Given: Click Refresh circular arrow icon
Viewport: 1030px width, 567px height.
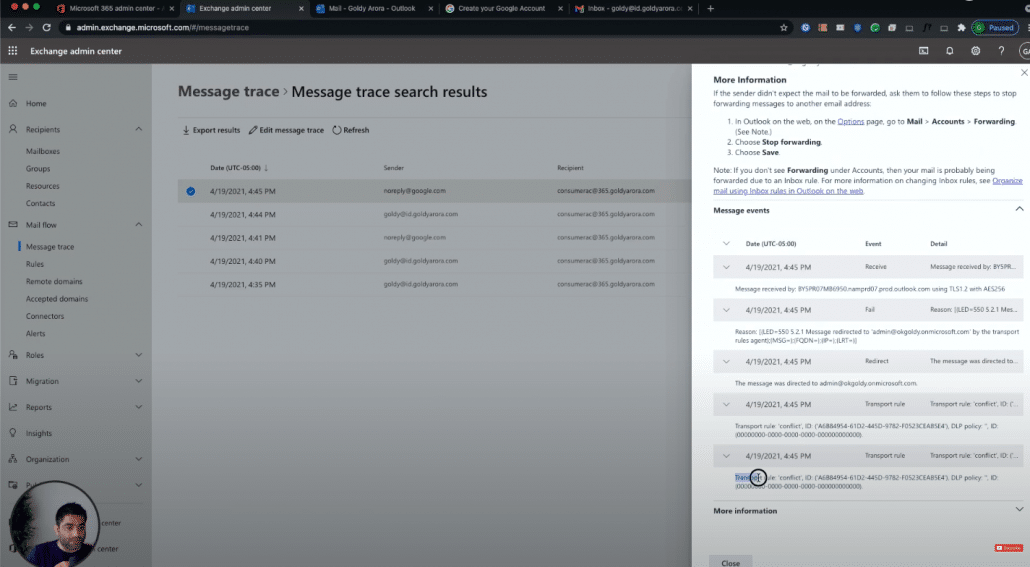Looking at the screenshot, I should coord(337,130).
